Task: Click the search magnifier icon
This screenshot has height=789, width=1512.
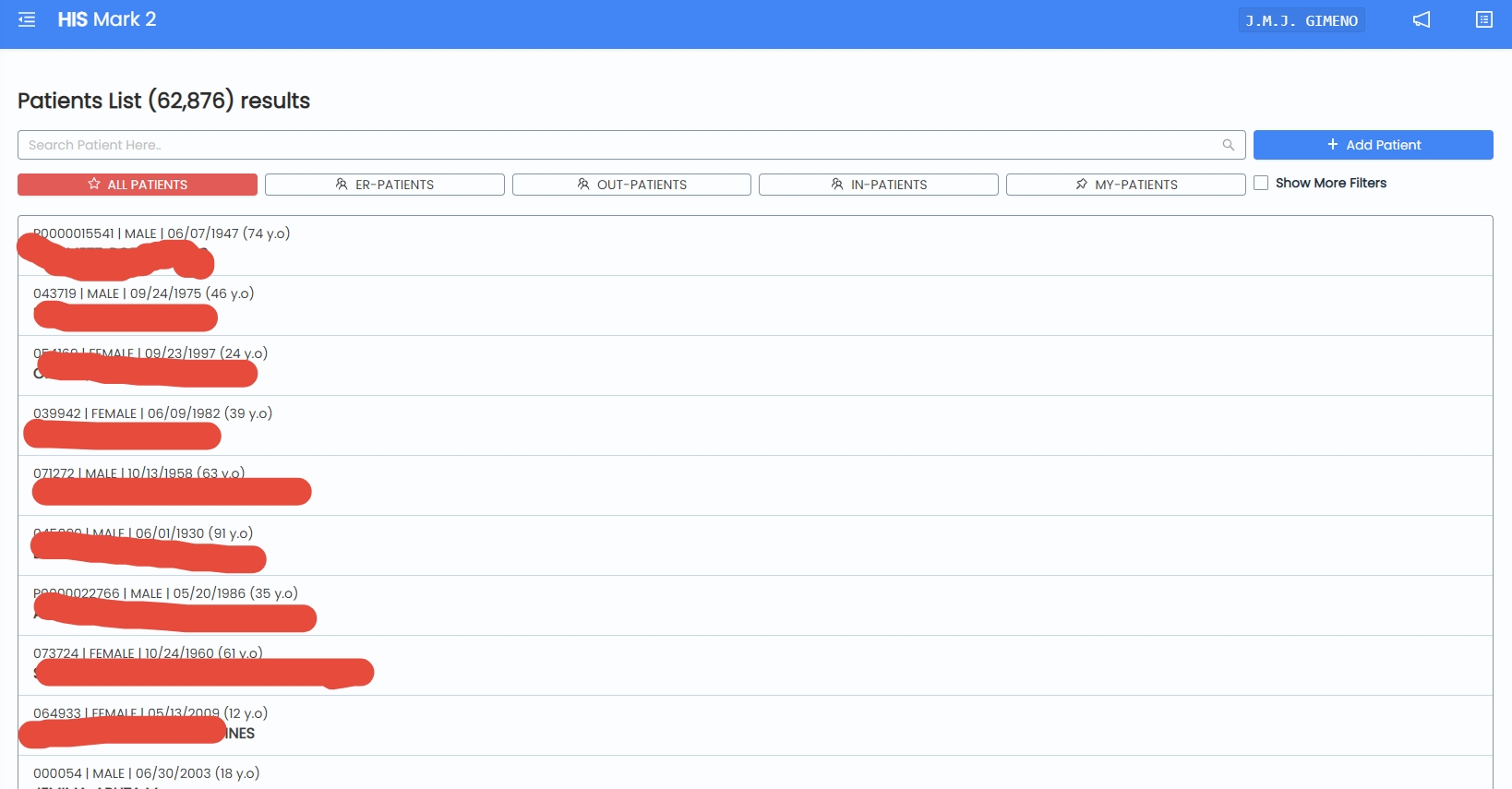Action: [1228, 145]
